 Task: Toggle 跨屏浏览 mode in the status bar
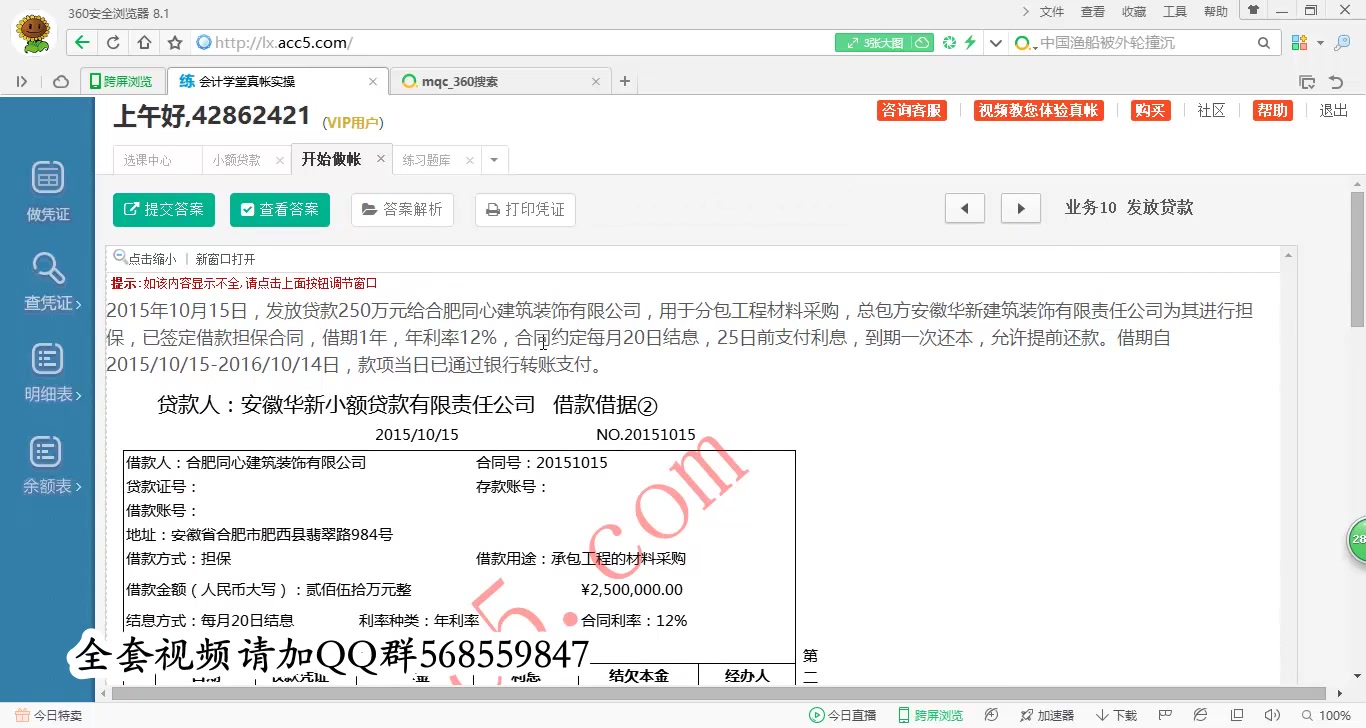[931, 715]
